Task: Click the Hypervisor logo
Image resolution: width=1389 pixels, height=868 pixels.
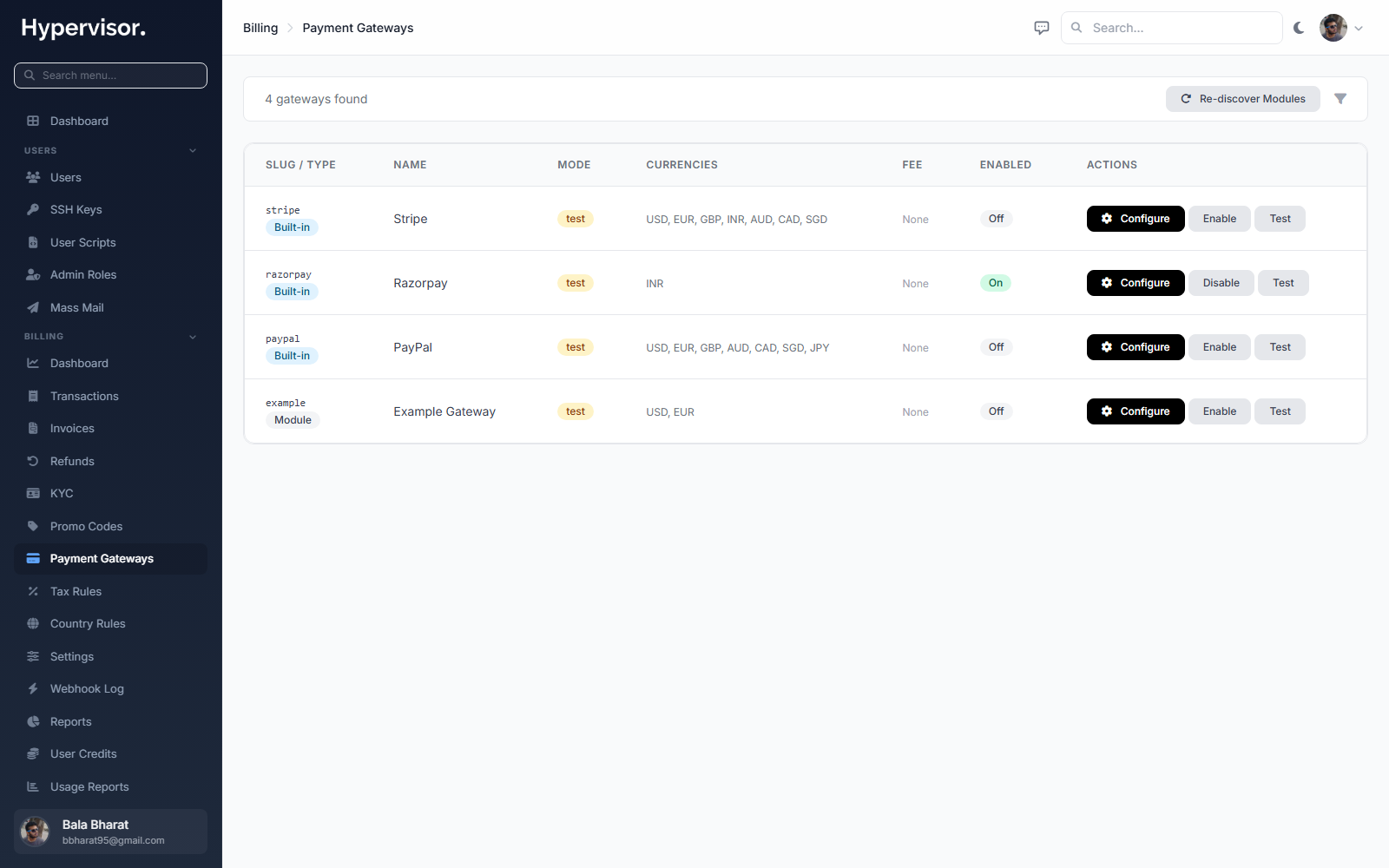Action: 83,28
